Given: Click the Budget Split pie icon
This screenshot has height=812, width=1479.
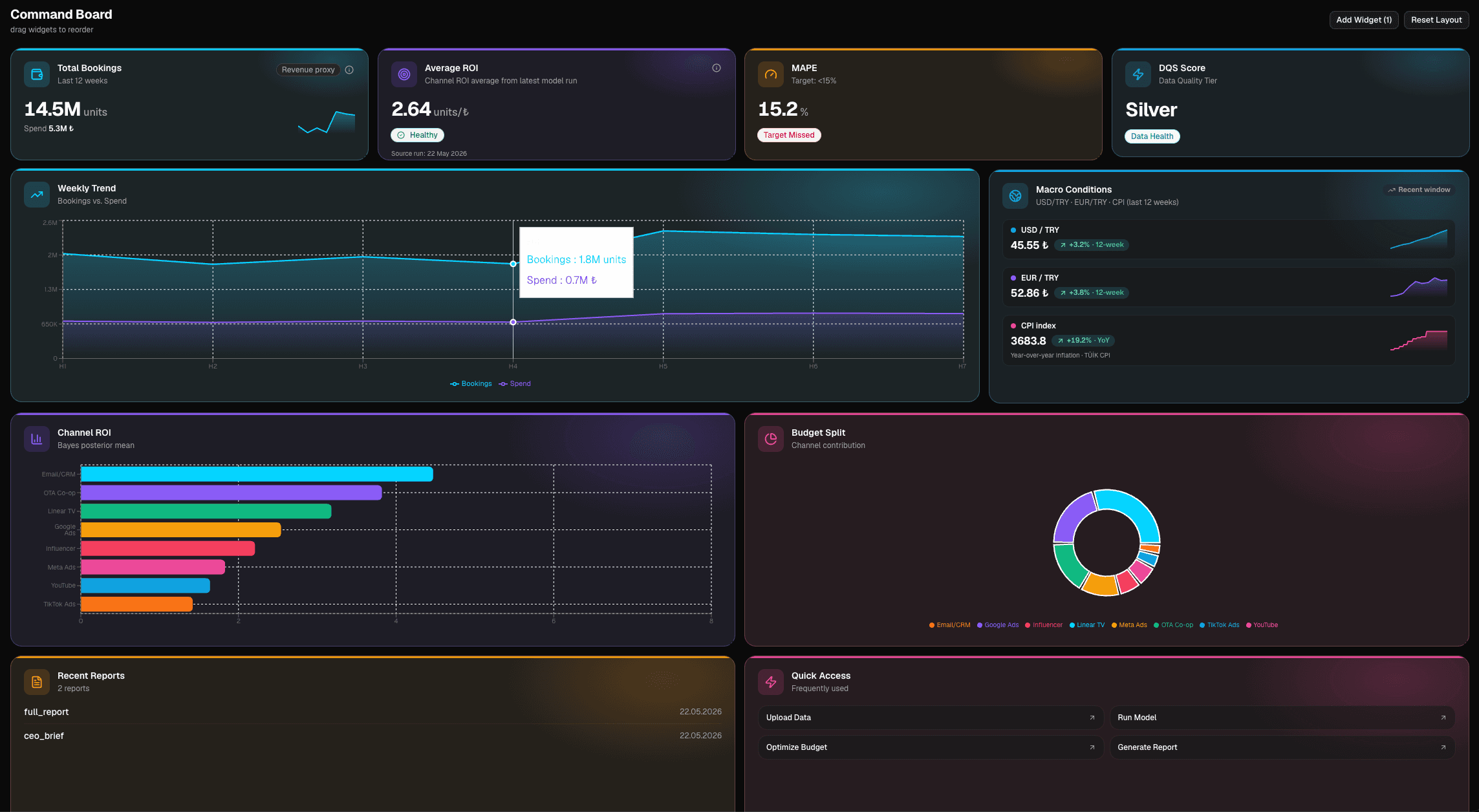Looking at the screenshot, I should (771, 439).
